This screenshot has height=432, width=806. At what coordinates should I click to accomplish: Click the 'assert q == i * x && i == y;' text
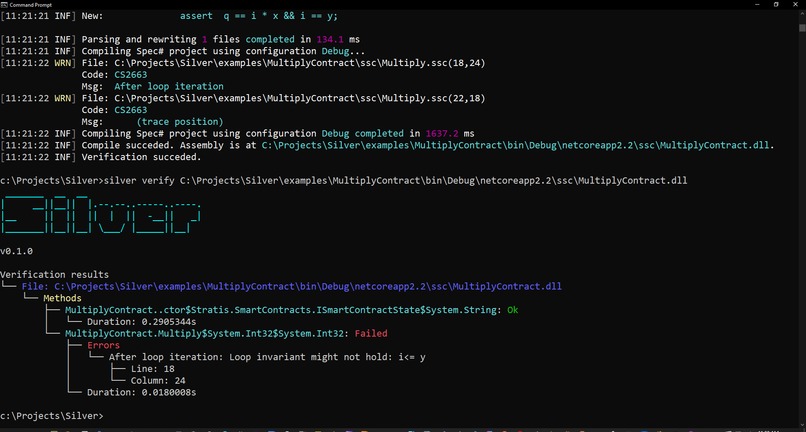[x=259, y=16]
